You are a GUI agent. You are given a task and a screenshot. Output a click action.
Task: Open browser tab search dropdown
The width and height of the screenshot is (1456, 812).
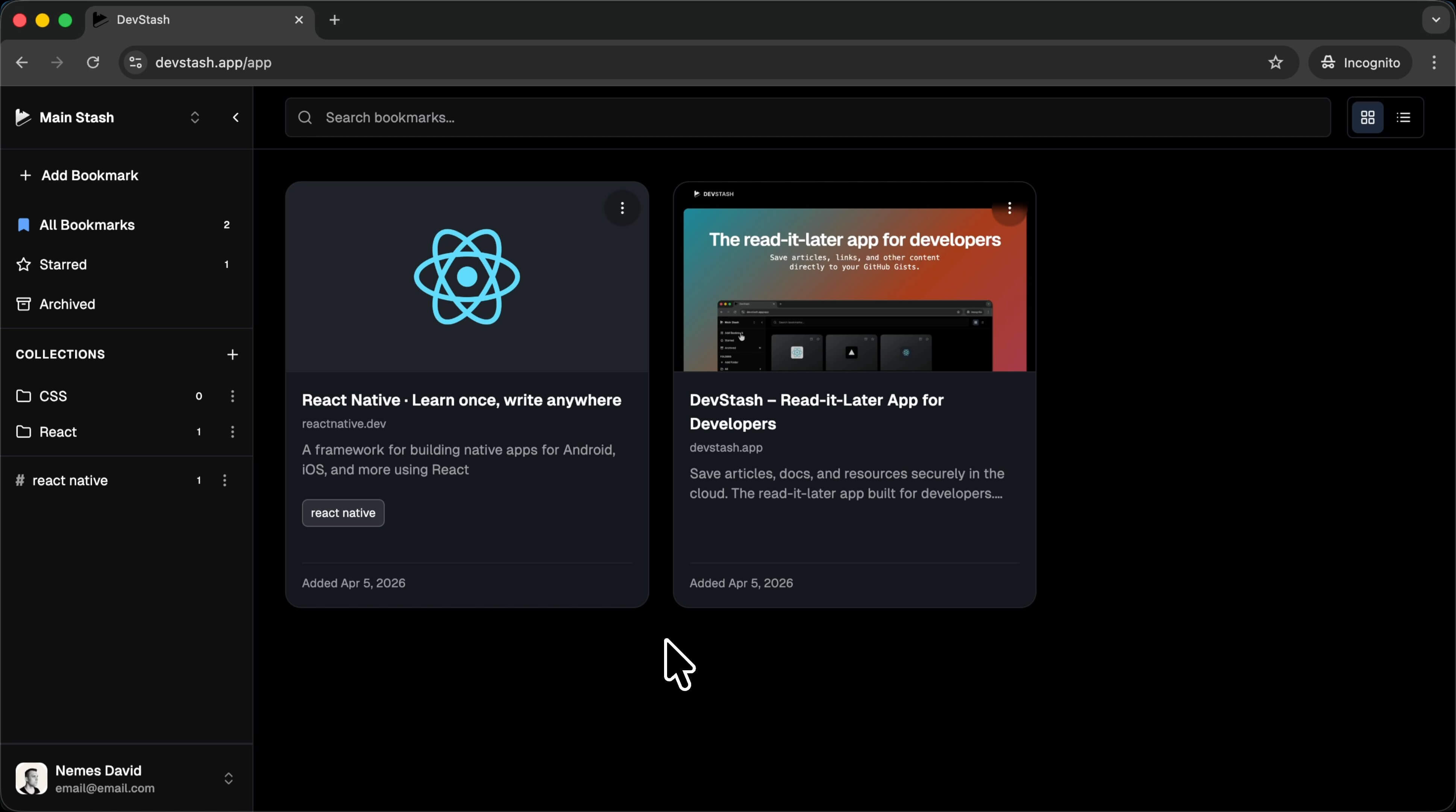[x=1436, y=20]
